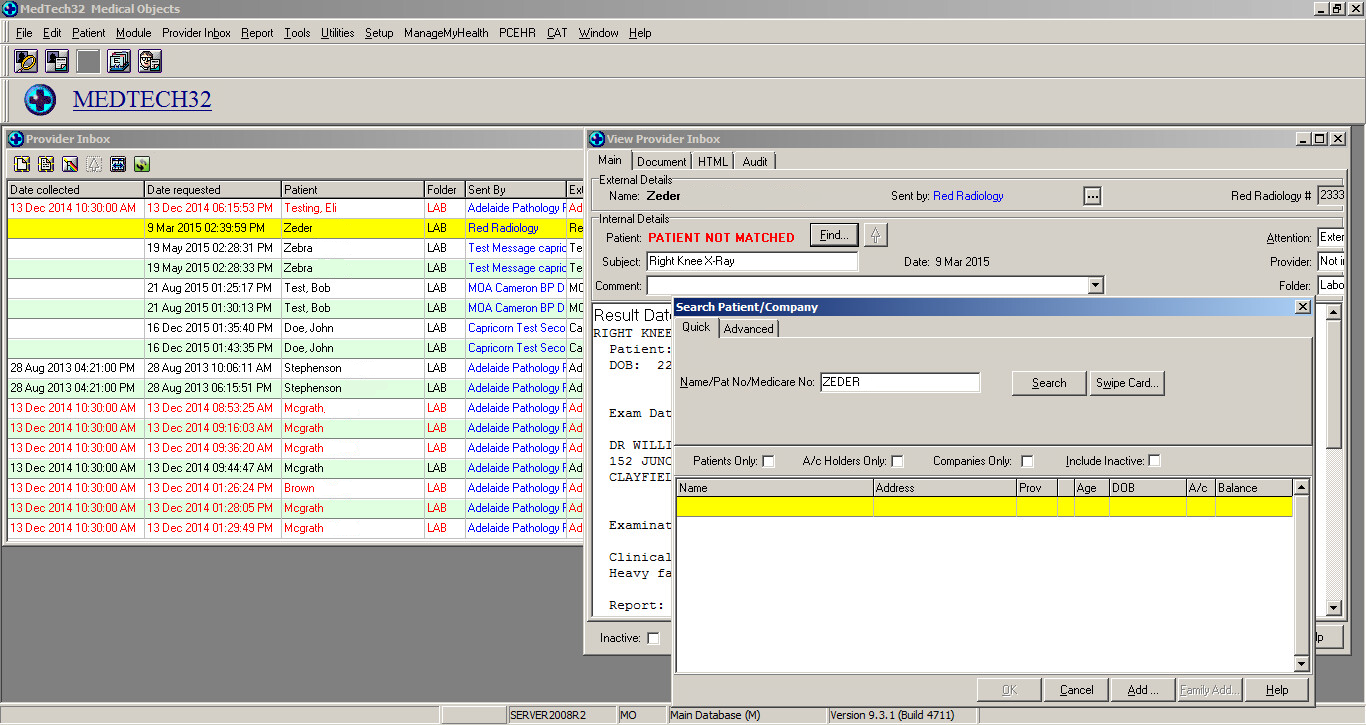1366x725 pixels.
Task: Click the greyed up-arrow icon in Provider Inbox toolbar
Action: [94, 164]
